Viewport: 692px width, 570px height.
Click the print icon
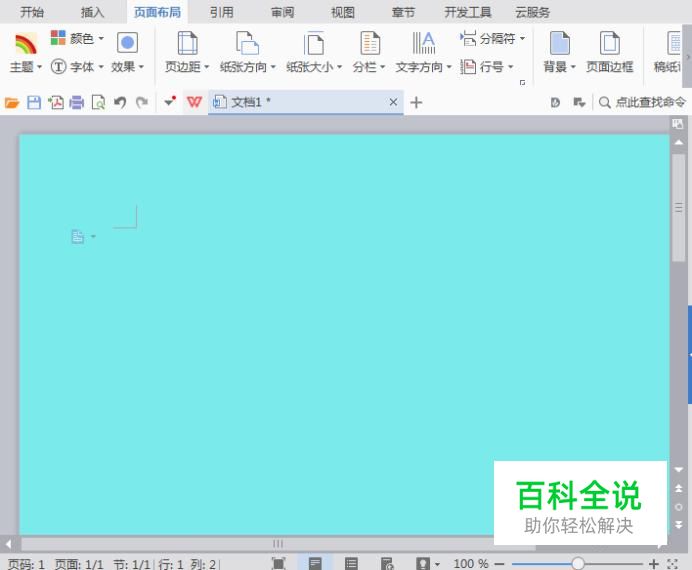[76, 103]
